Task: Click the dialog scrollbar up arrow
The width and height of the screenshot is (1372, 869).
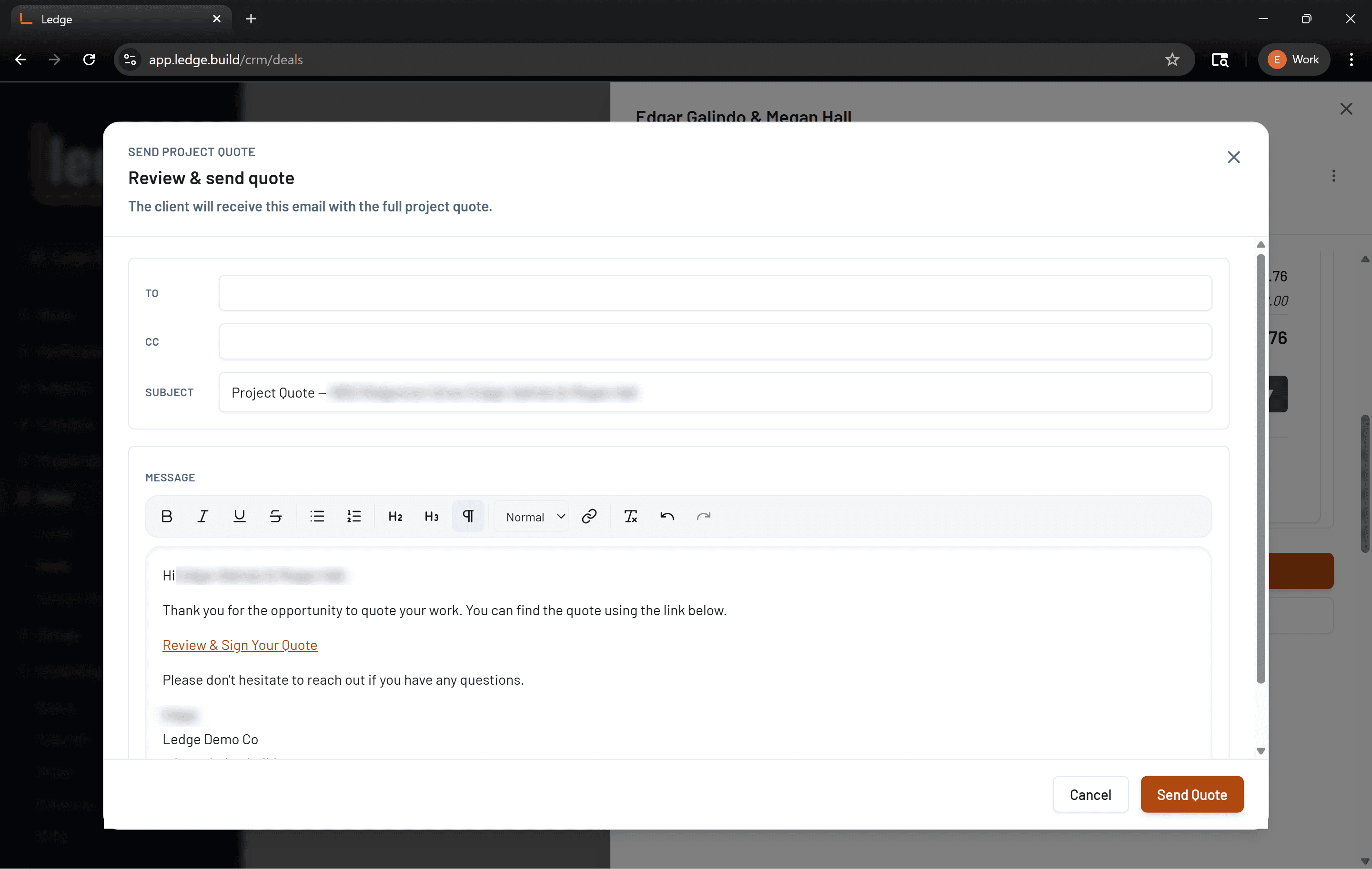Action: pyautogui.click(x=1261, y=245)
